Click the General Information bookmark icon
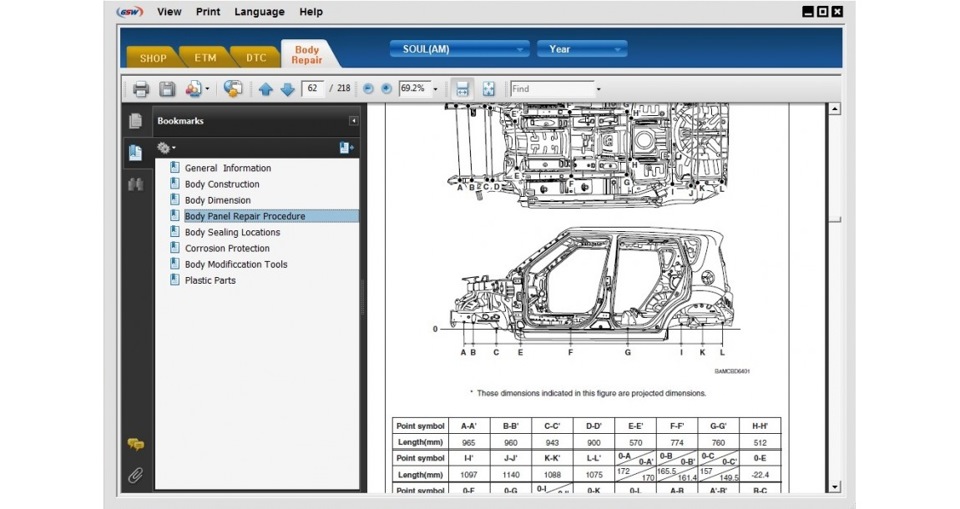This screenshot has width=960, height=509. (x=174, y=167)
